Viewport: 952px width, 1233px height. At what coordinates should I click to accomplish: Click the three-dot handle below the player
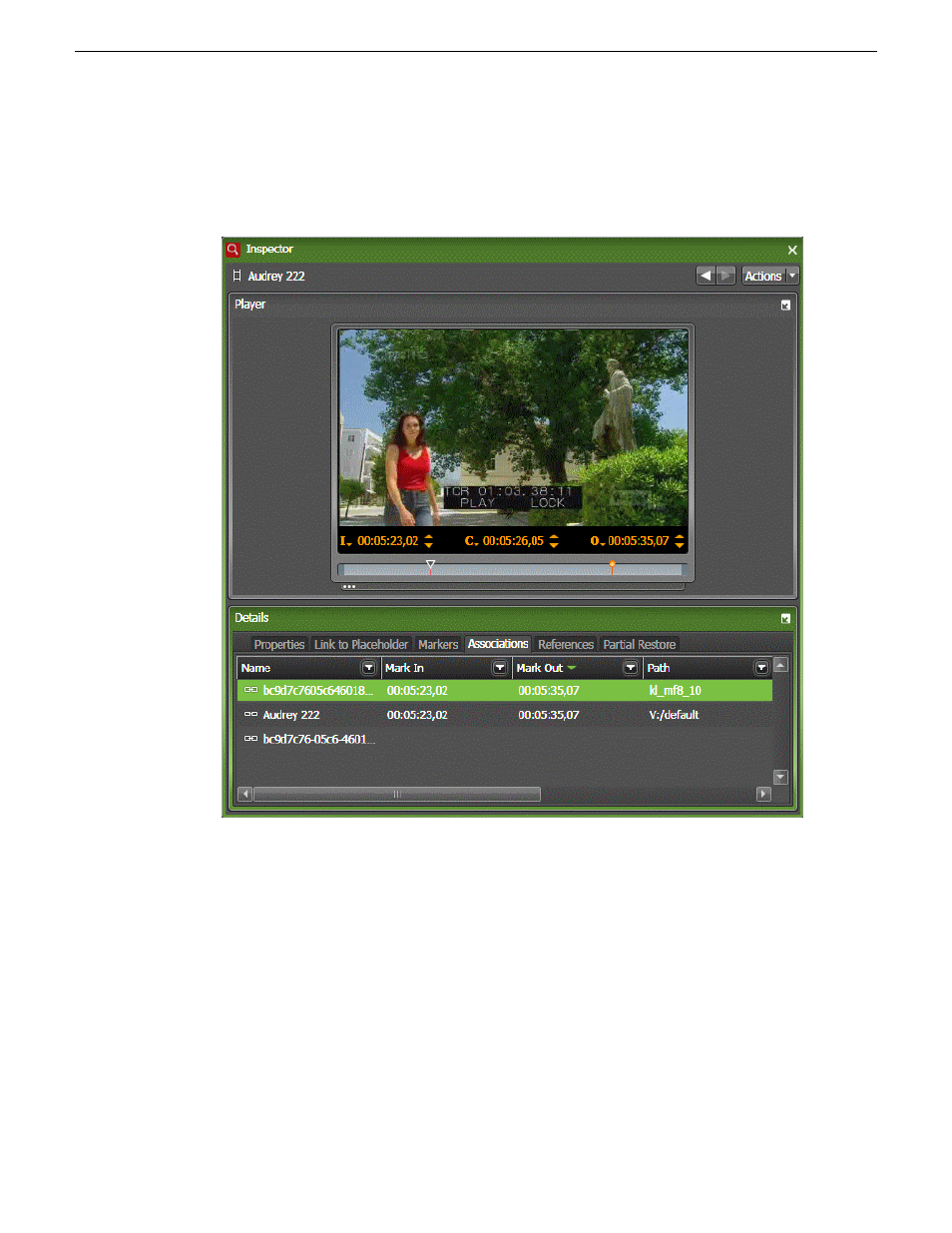pos(349,587)
